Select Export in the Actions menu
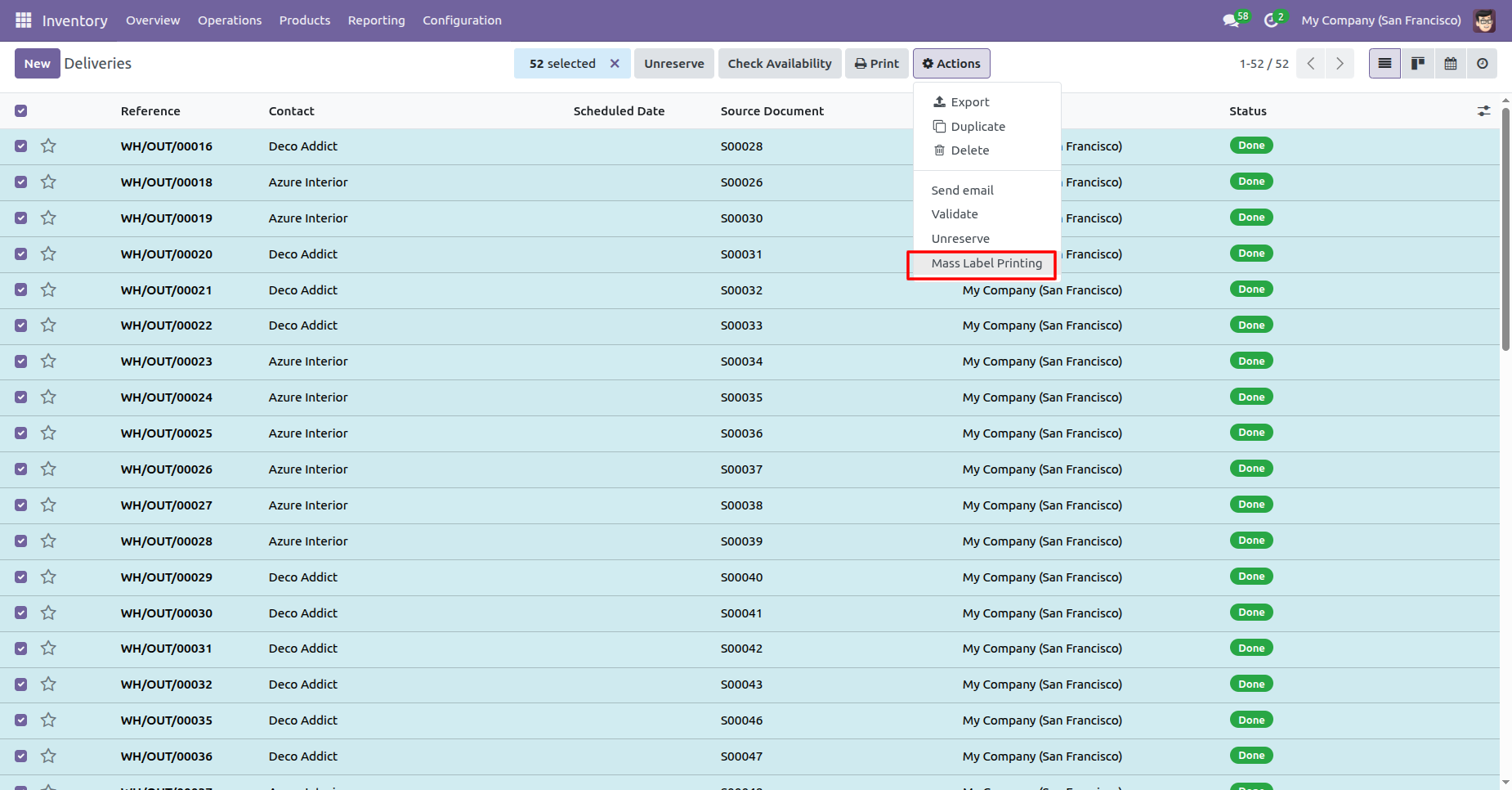 tap(969, 102)
